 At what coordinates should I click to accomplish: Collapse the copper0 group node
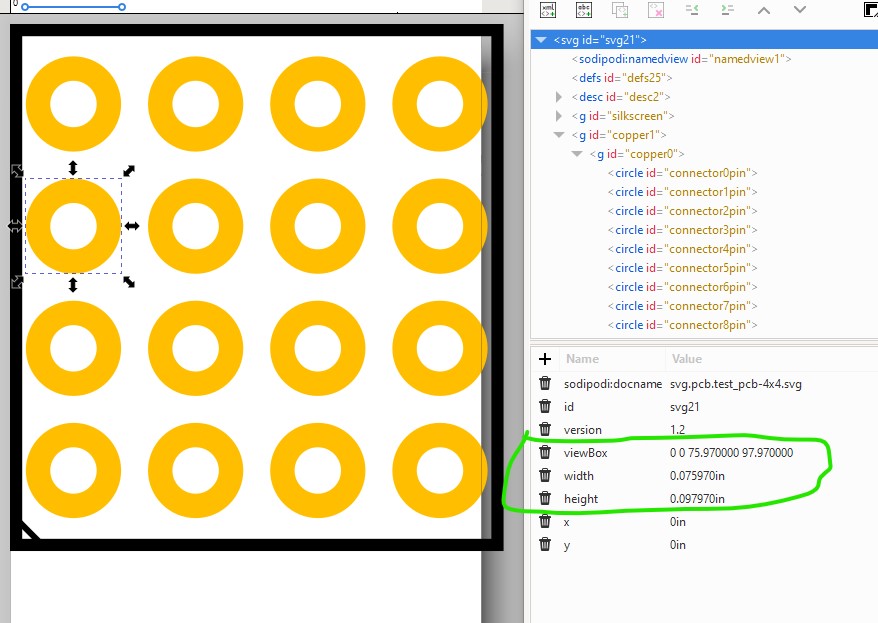point(577,154)
